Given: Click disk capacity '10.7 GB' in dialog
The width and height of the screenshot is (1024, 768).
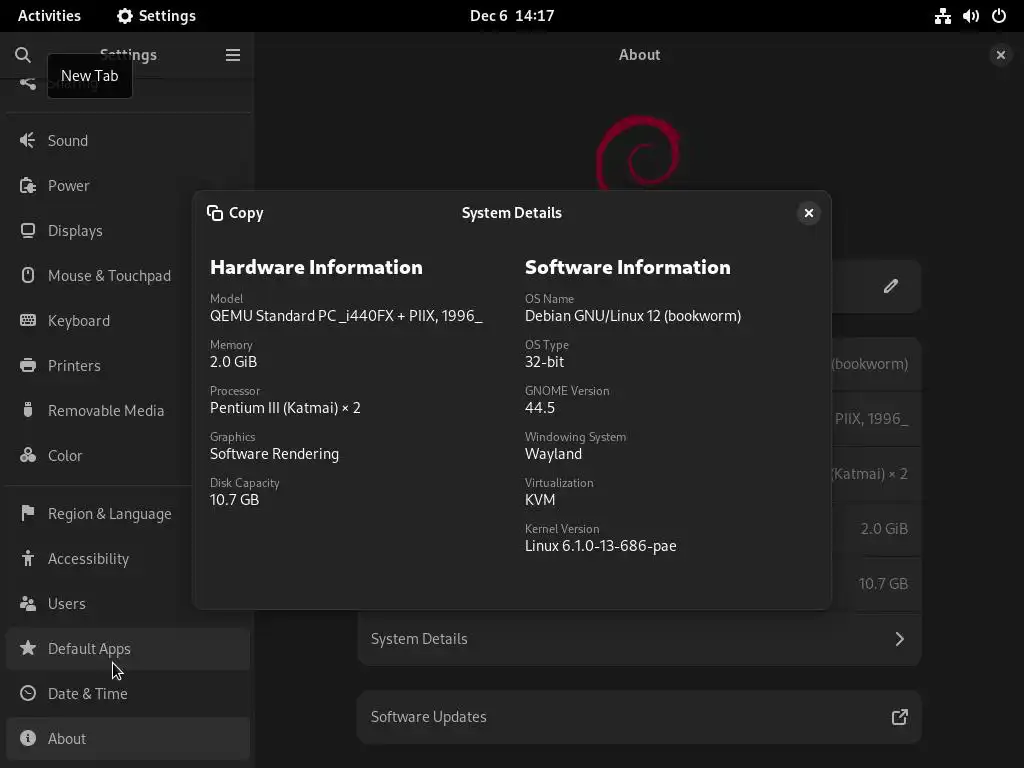Looking at the screenshot, I should pyautogui.click(x=234, y=500).
